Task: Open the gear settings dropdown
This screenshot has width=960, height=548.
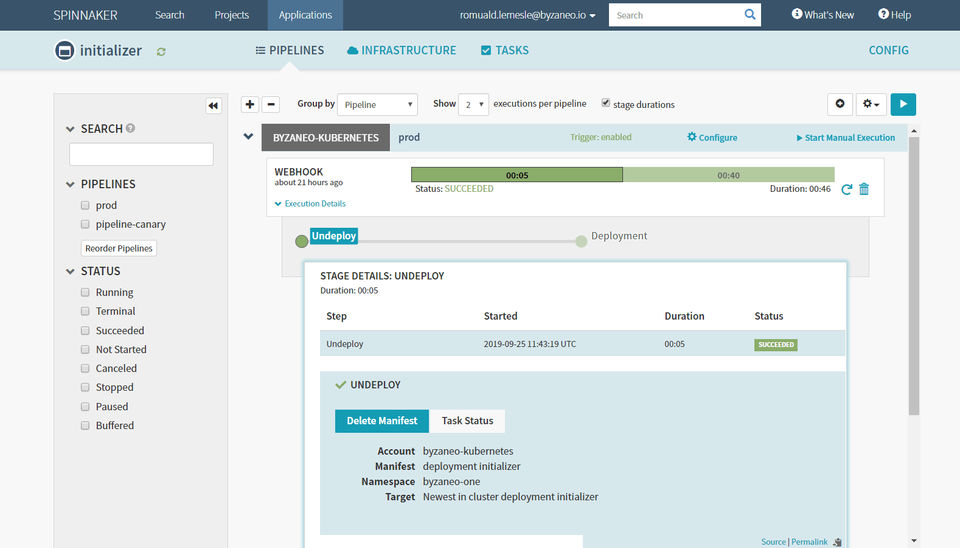Action: tap(871, 104)
